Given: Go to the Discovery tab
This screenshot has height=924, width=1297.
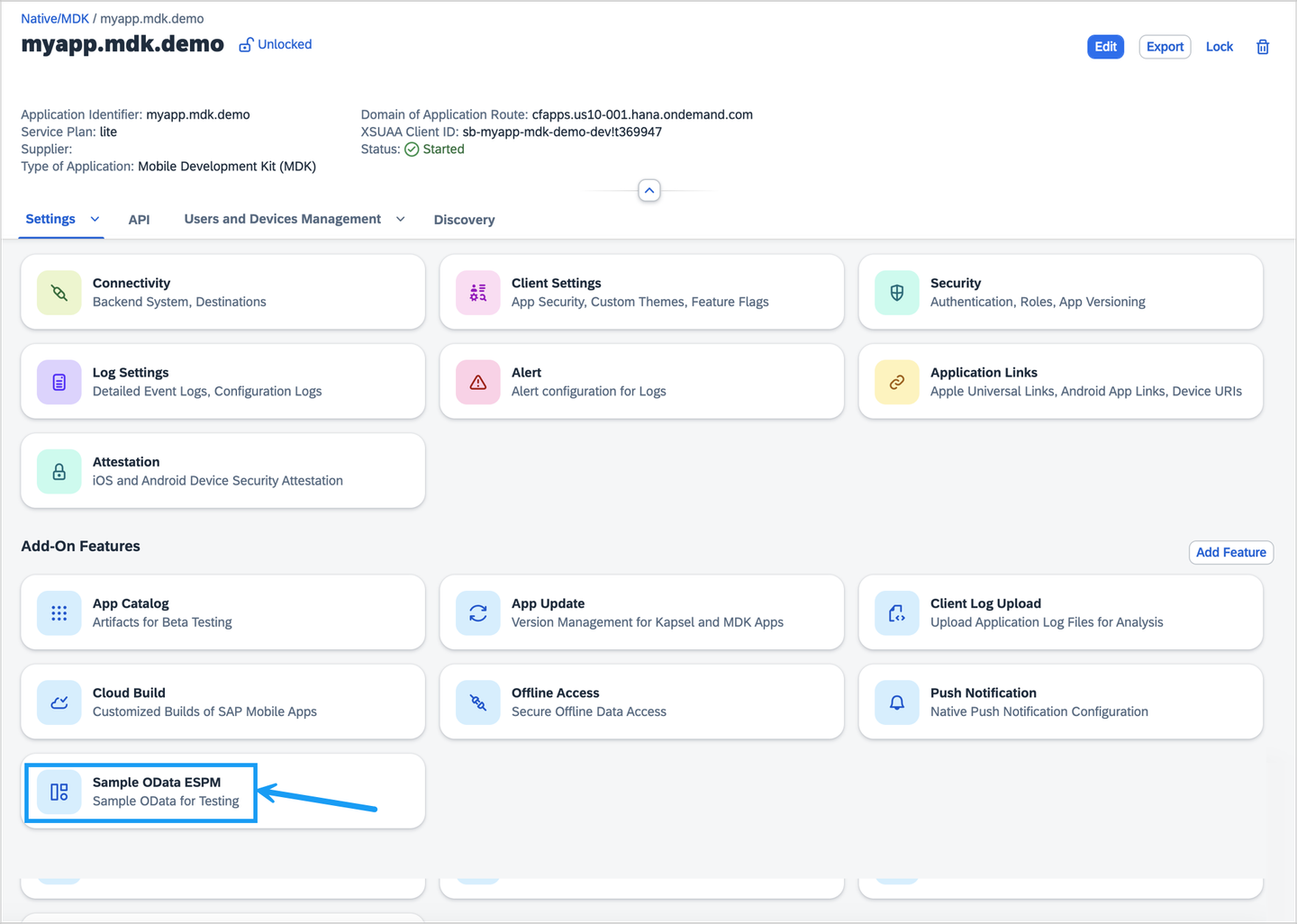Looking at the screenshot, I should click(x=465, y=220).
